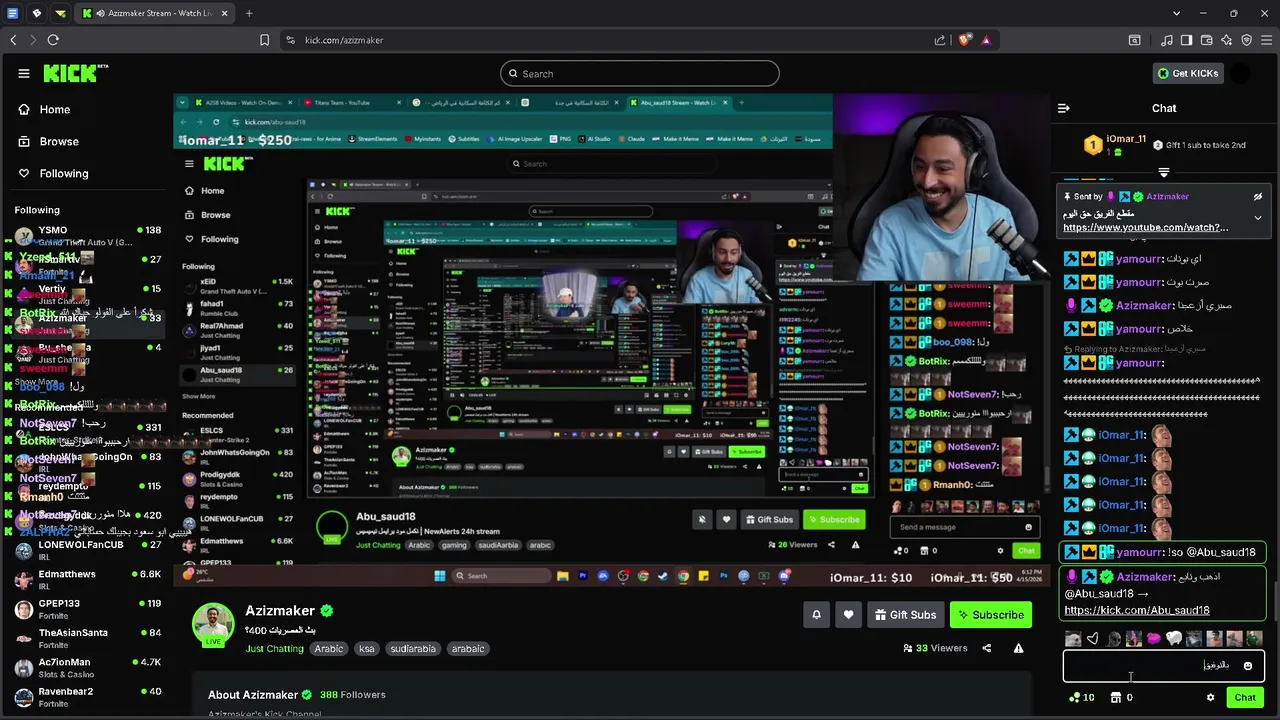Open the channel shop icon showing 0
This screenshot has width=1280, height=720.
point(1122,697)
